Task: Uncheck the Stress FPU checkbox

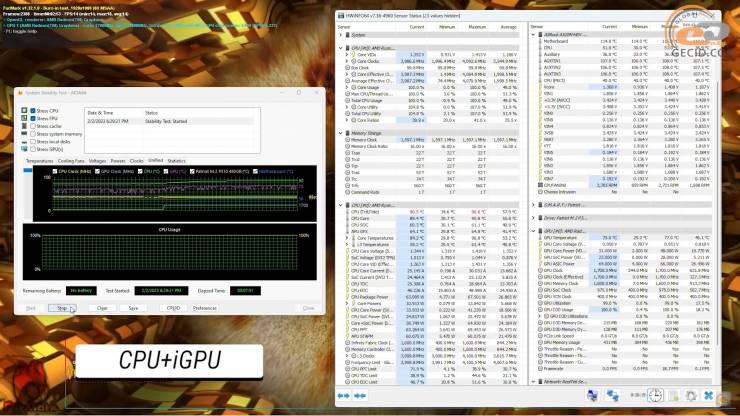Action: [x=33, y=119]
